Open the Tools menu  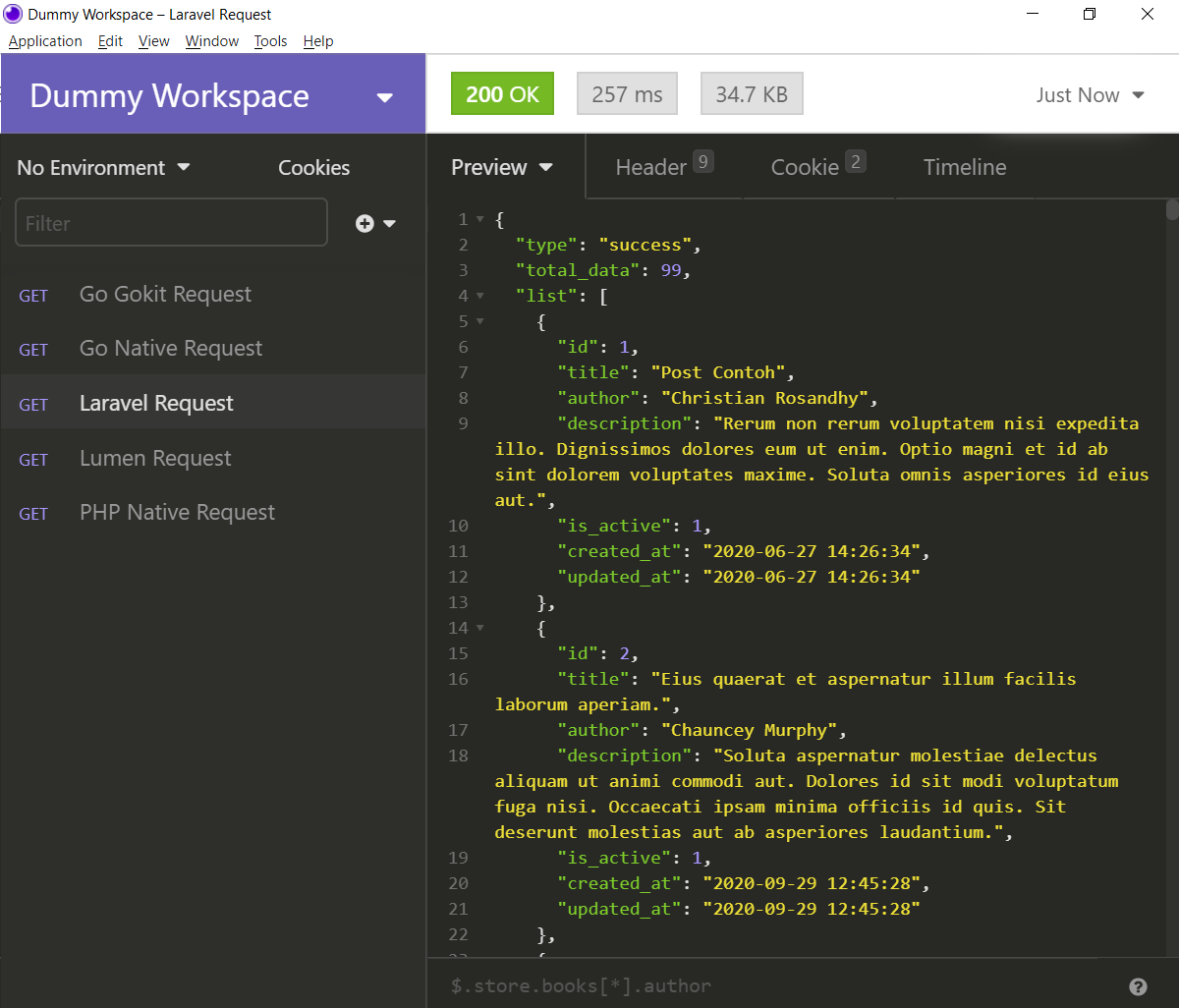270,41
